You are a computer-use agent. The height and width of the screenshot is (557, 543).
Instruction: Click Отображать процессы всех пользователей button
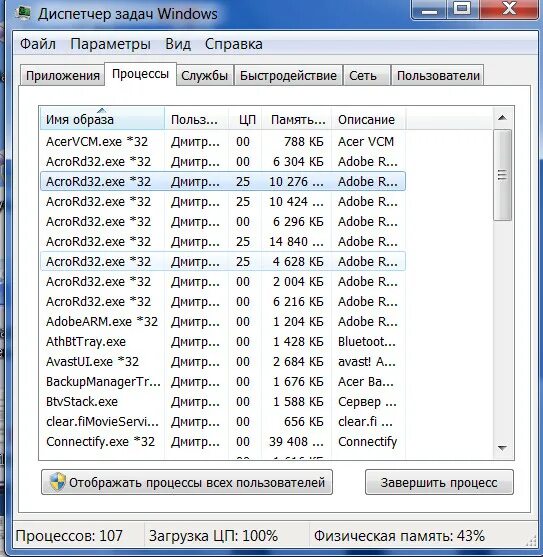click(x=187, y=482)
